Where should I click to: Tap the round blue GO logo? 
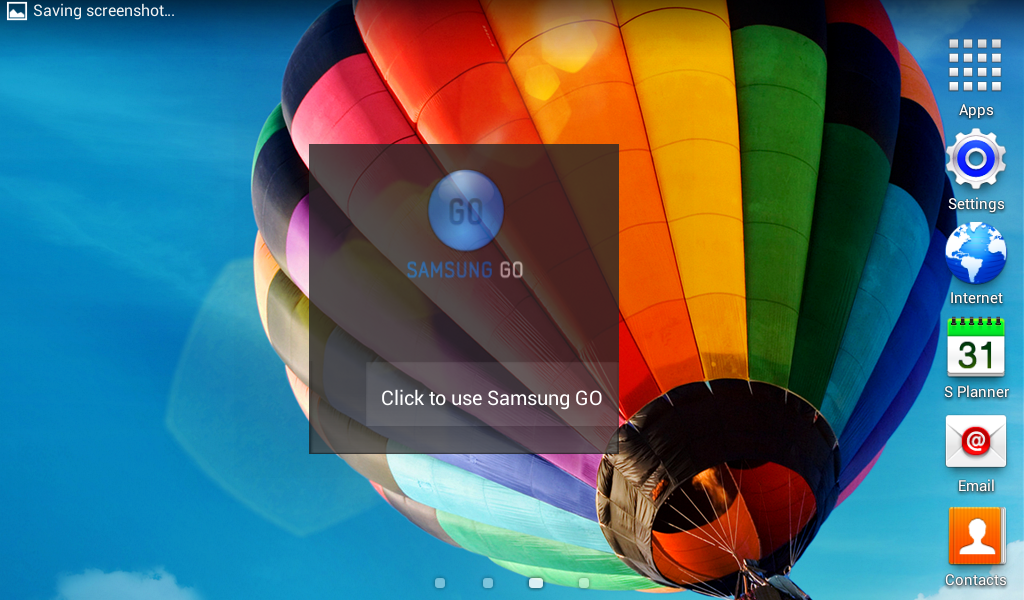[465, 210]
